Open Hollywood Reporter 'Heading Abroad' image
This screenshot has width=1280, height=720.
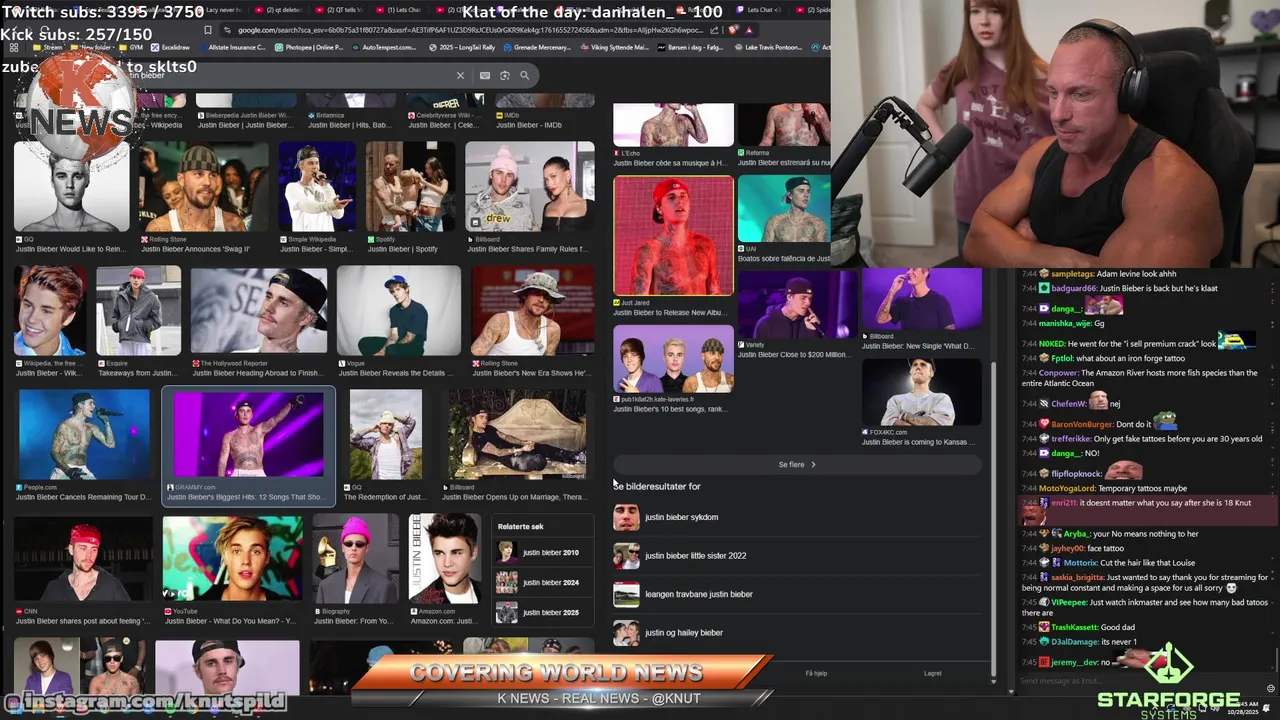tap(259, 310)
